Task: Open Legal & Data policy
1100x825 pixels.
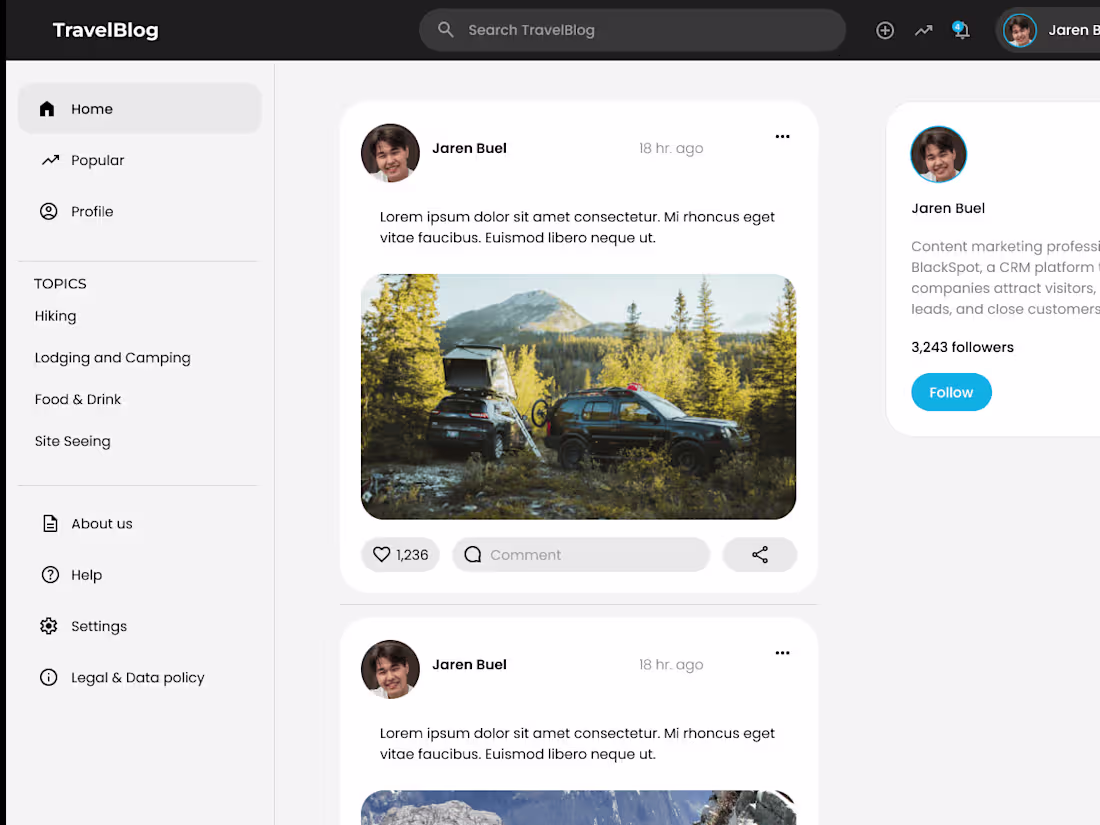Action: 138,678
